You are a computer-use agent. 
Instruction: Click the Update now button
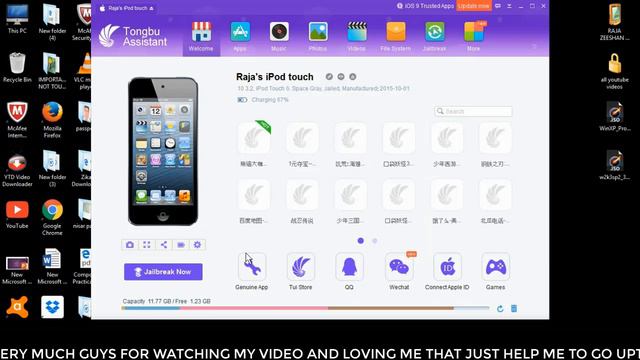(x=473, y=6)
